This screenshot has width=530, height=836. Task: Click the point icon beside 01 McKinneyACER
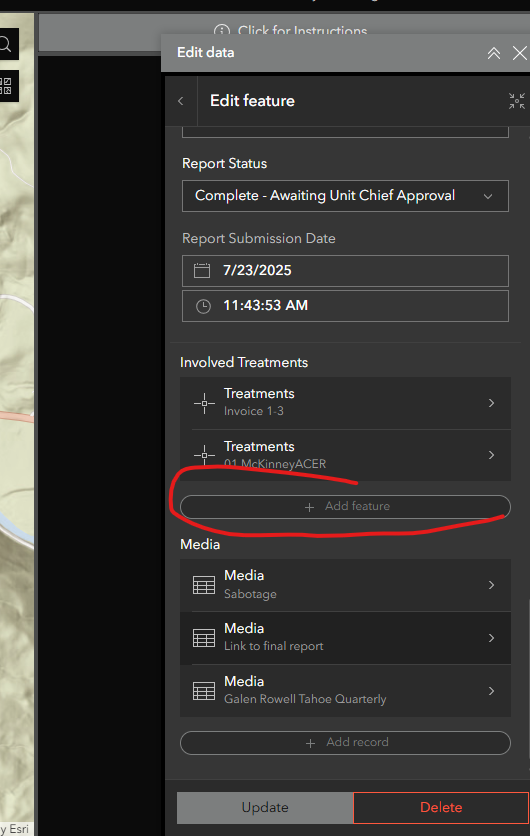[204, 455]
